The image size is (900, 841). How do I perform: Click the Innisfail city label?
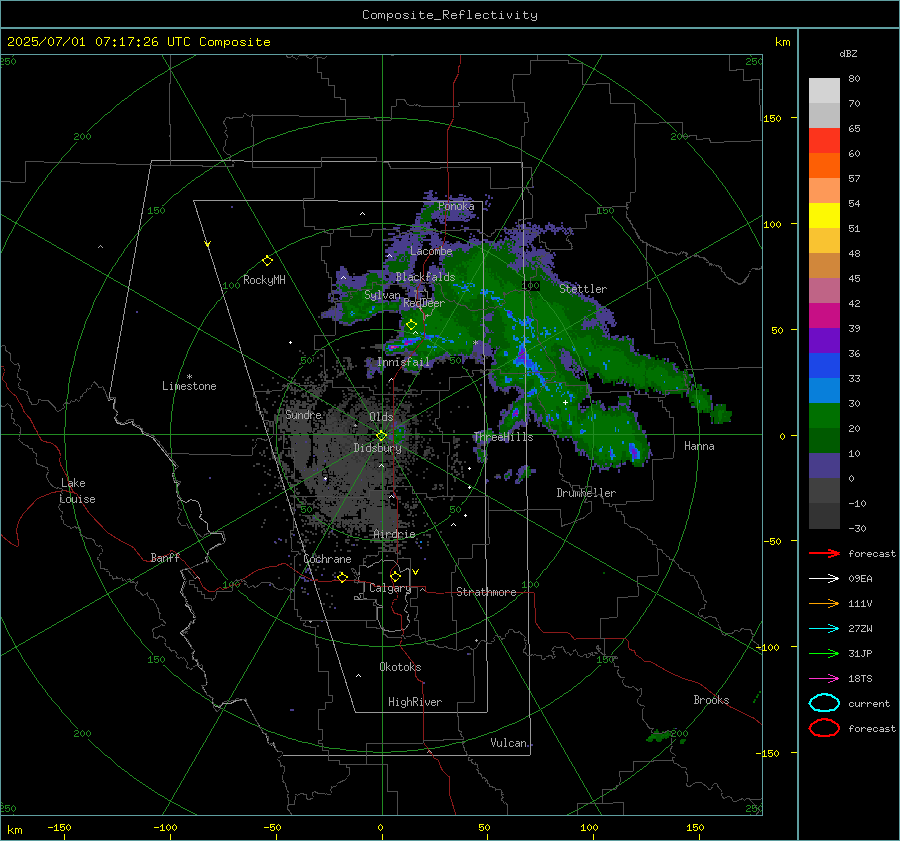pyautogui.click(x=403, y=362)
